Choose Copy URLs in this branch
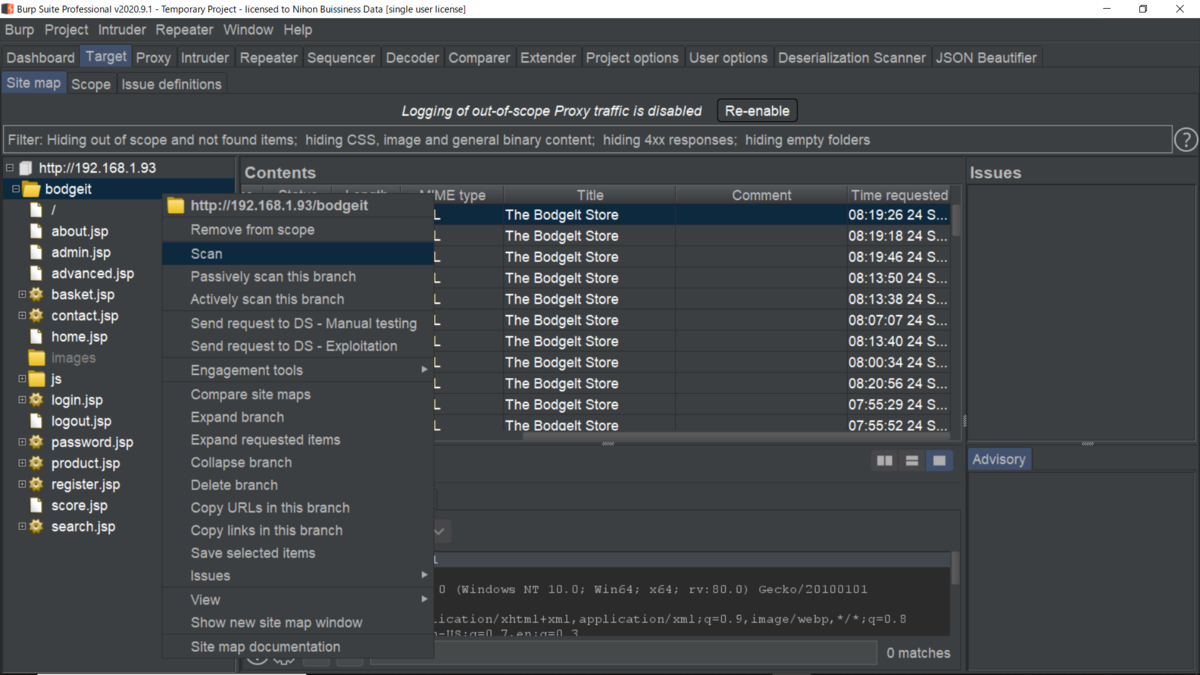1200x675 pixels. (298, 507)
